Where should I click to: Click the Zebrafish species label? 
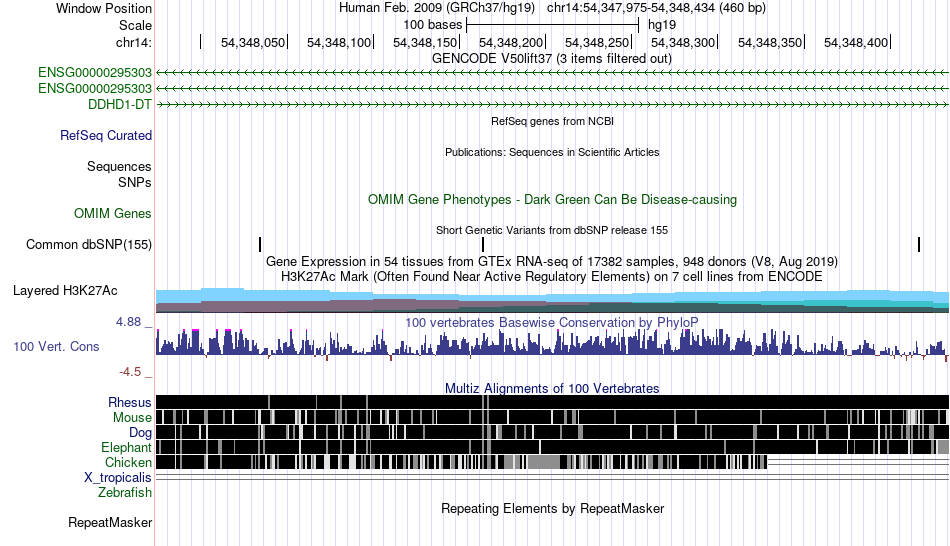coord(125,493)
